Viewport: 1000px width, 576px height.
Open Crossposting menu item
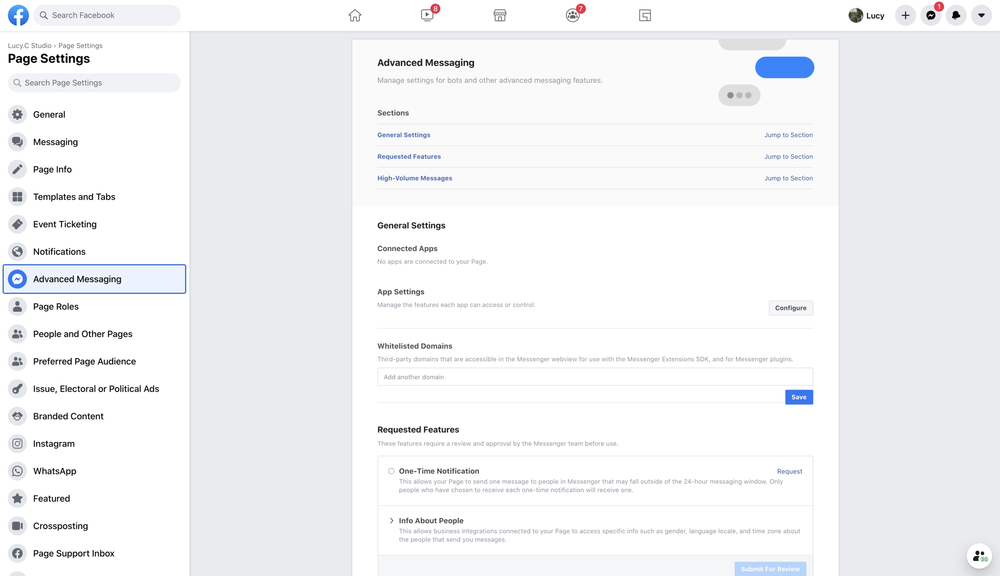pos(94,526)
